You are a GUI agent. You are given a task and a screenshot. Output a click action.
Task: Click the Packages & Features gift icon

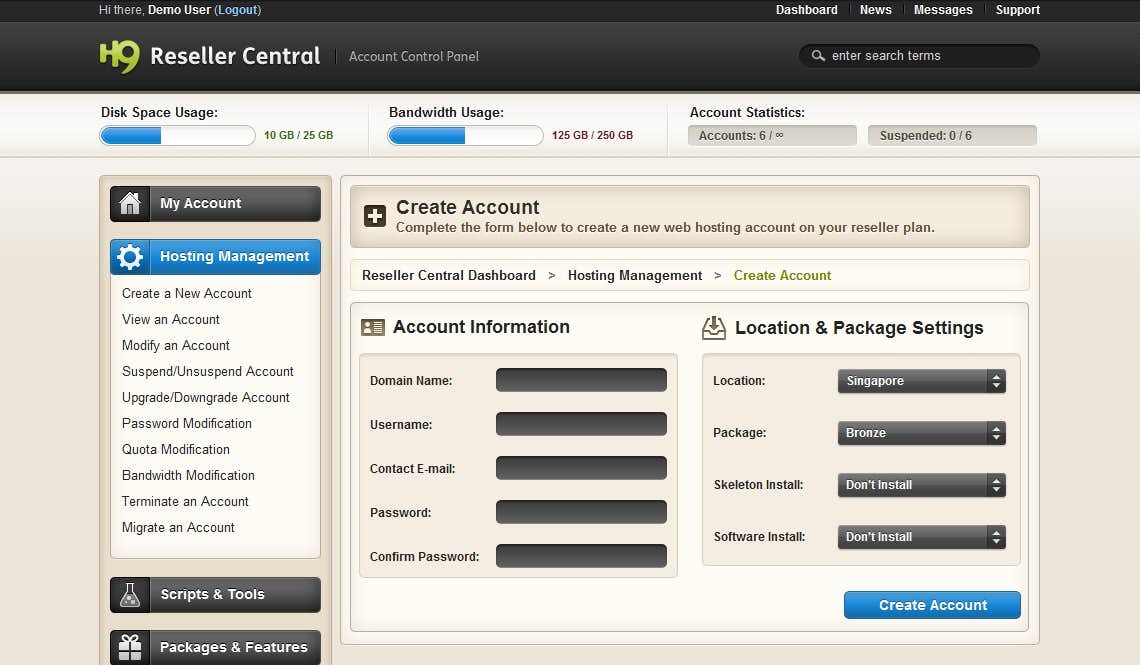pyautogui.click(x=130, y=647)
